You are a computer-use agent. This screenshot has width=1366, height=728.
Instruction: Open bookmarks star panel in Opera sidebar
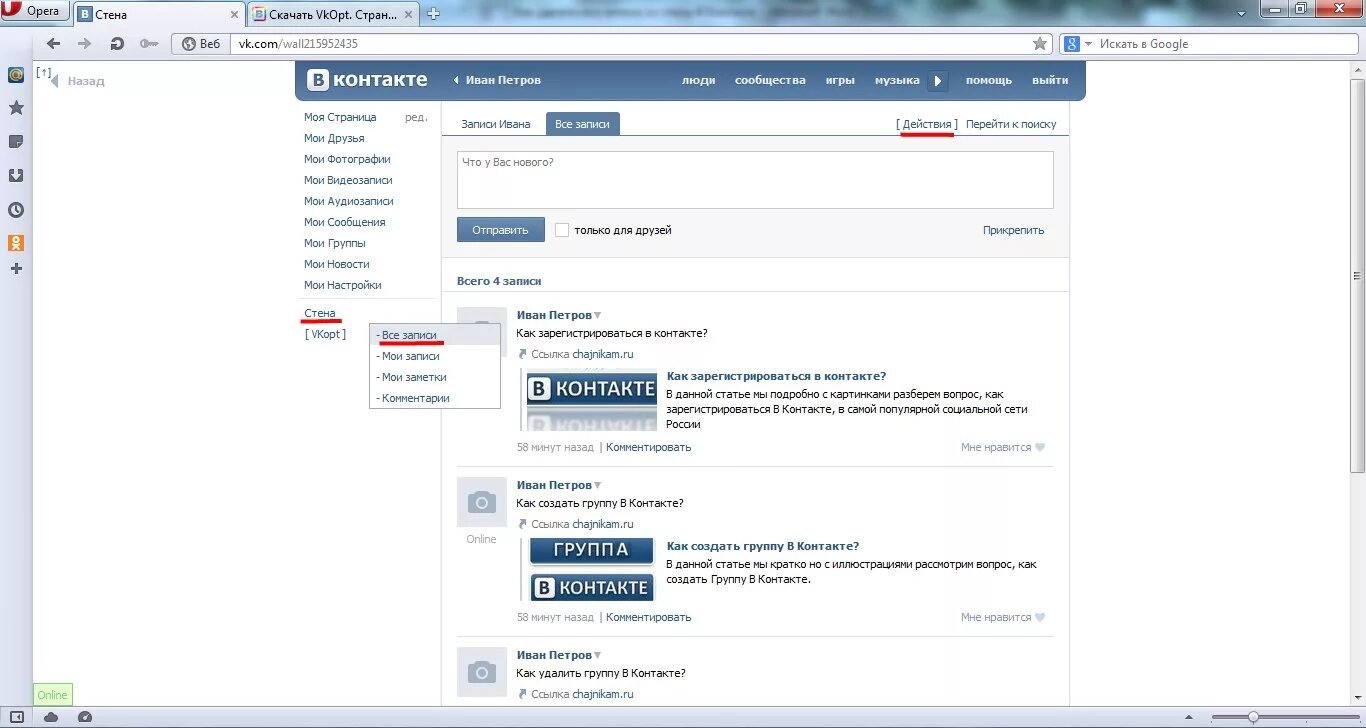coord(16,108)
